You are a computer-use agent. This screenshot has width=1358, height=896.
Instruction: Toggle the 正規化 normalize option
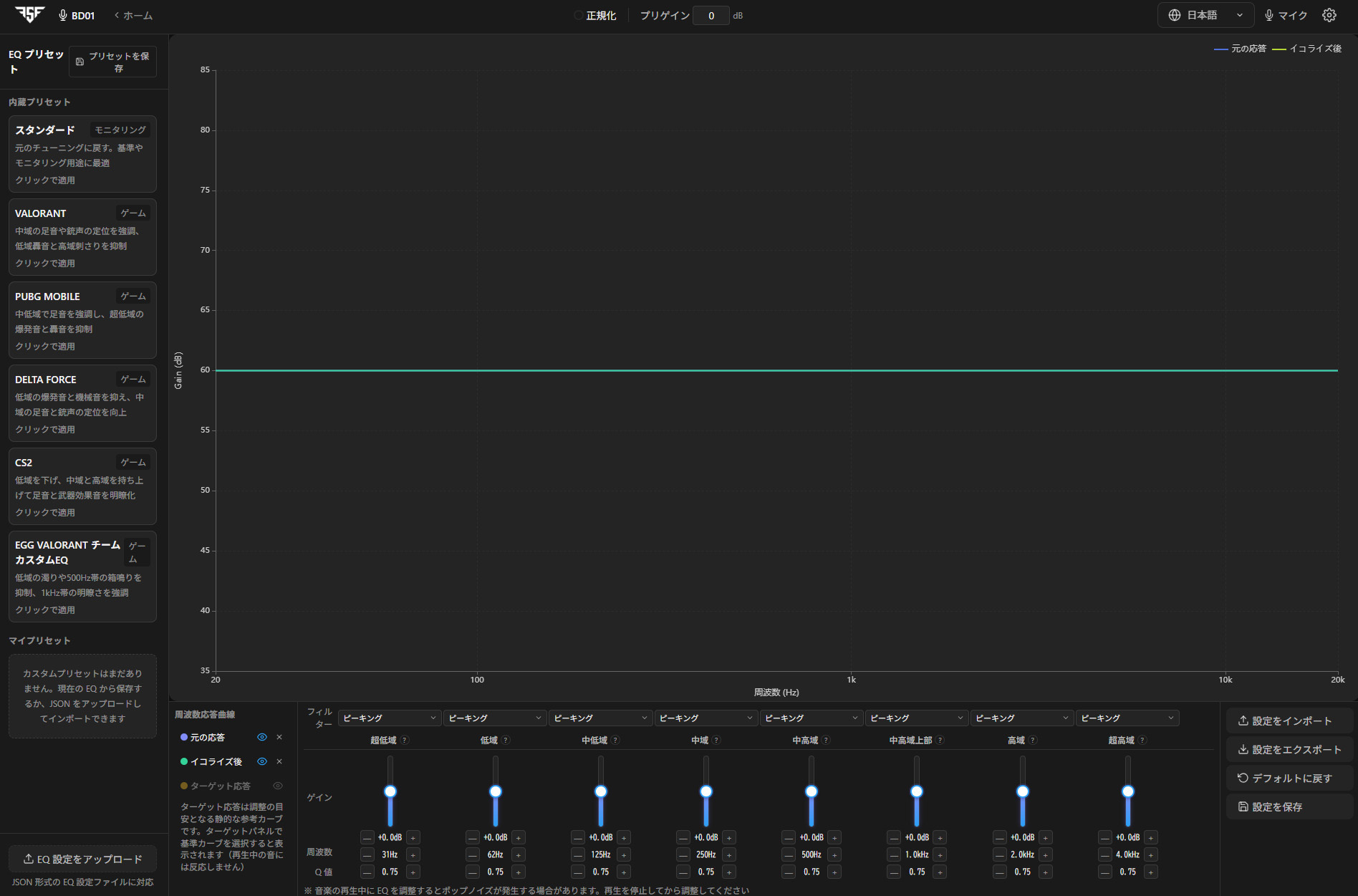tap(594, 15)
